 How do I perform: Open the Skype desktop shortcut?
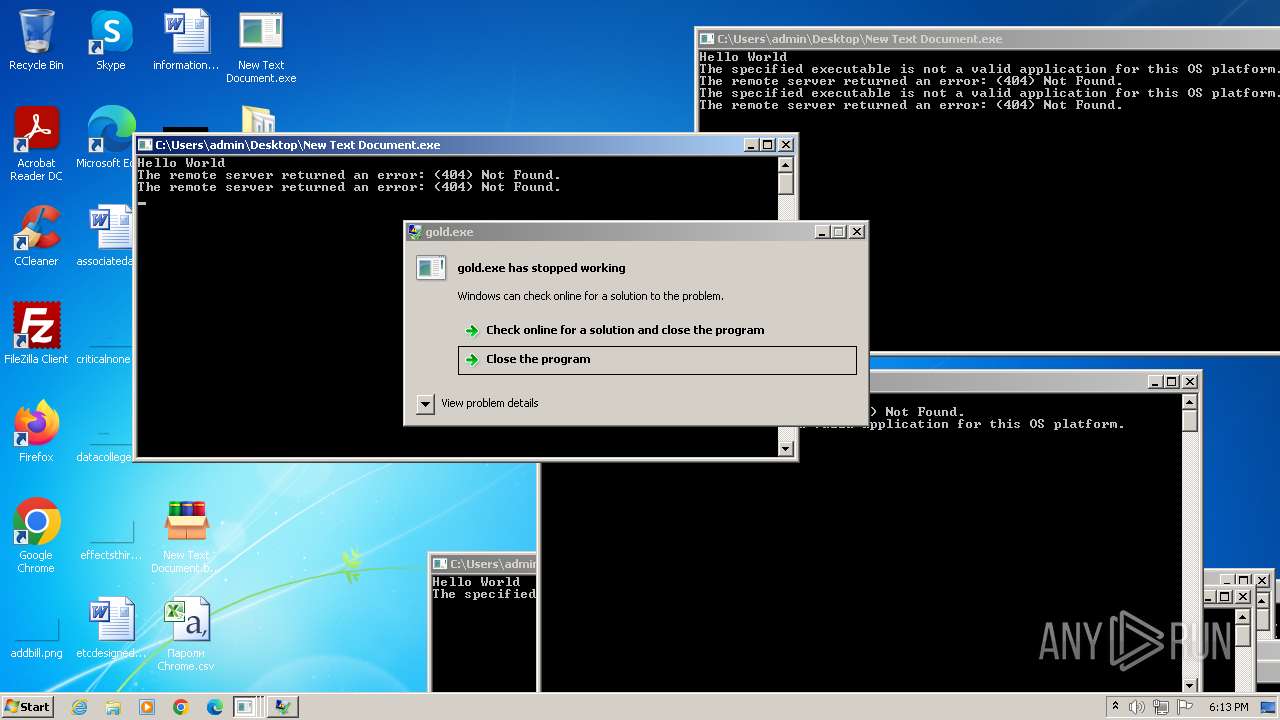click(x=110, y=40)
